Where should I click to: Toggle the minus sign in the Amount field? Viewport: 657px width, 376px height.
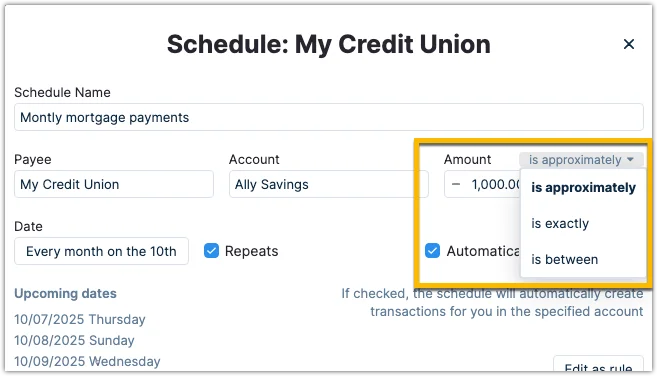(x=456, y=184)
